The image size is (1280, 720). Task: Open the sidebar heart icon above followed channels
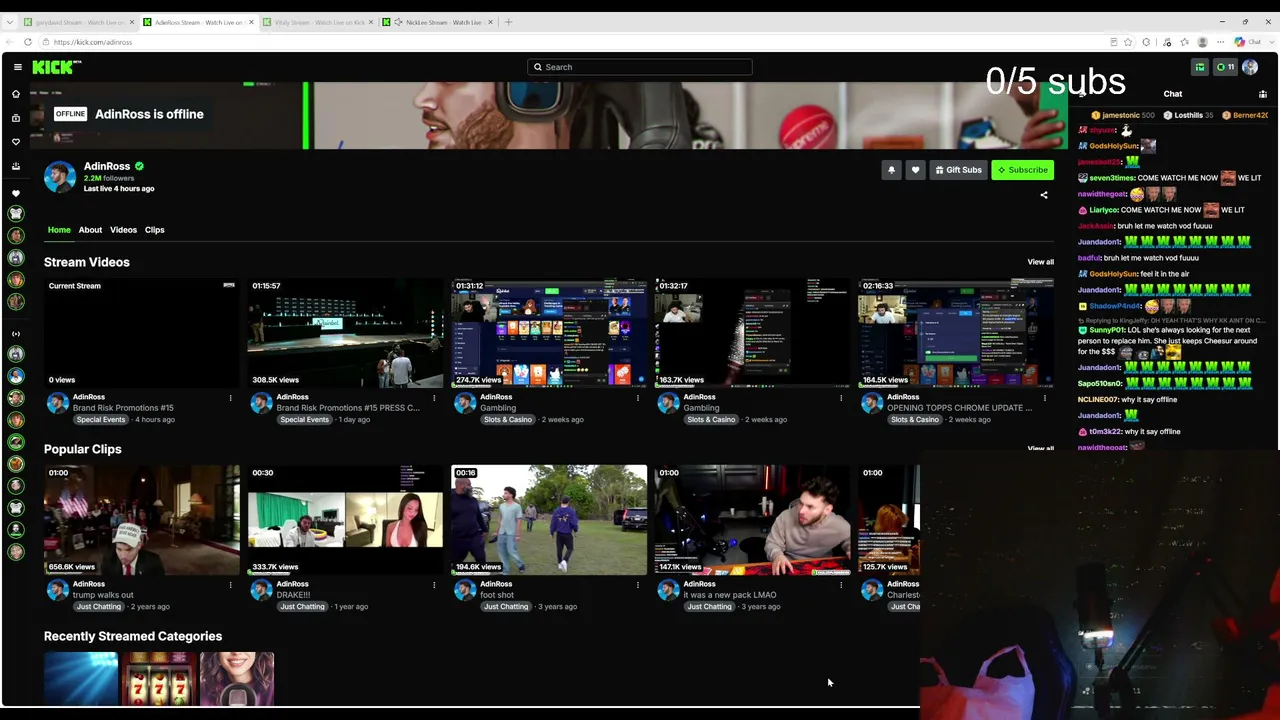click(16, 193)
